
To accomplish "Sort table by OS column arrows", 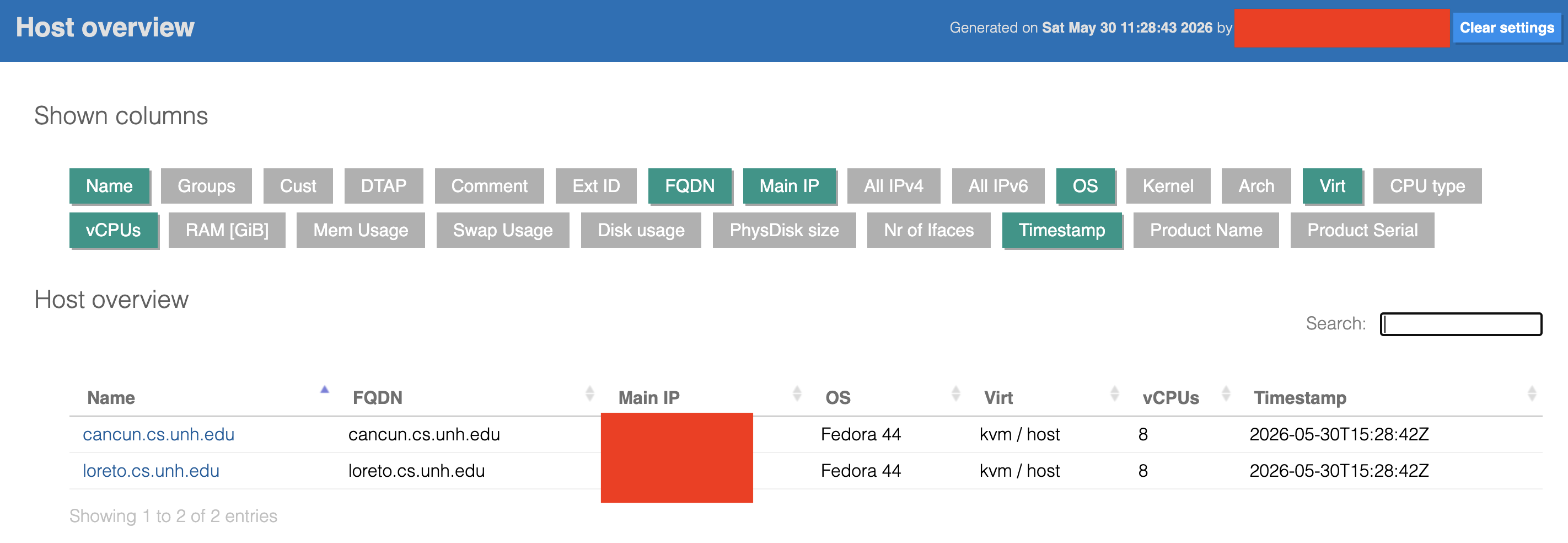I will pyautogui.click(x=955, y=393).
